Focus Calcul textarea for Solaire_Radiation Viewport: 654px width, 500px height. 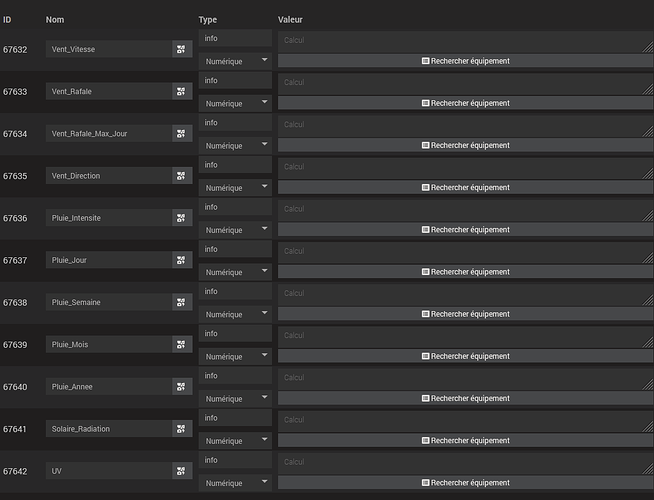pos(465,421)
